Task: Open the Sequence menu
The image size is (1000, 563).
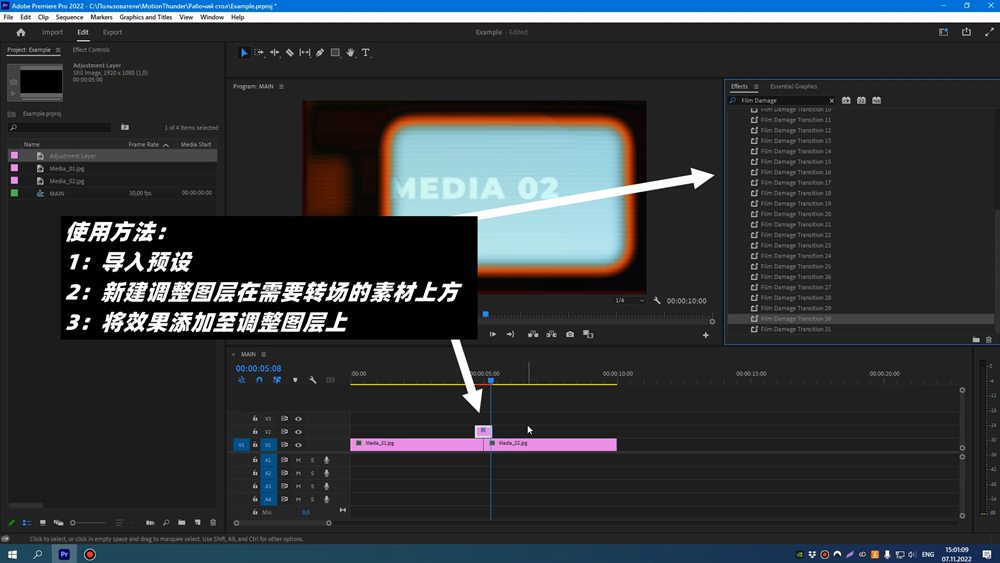Action: [69, 17]
